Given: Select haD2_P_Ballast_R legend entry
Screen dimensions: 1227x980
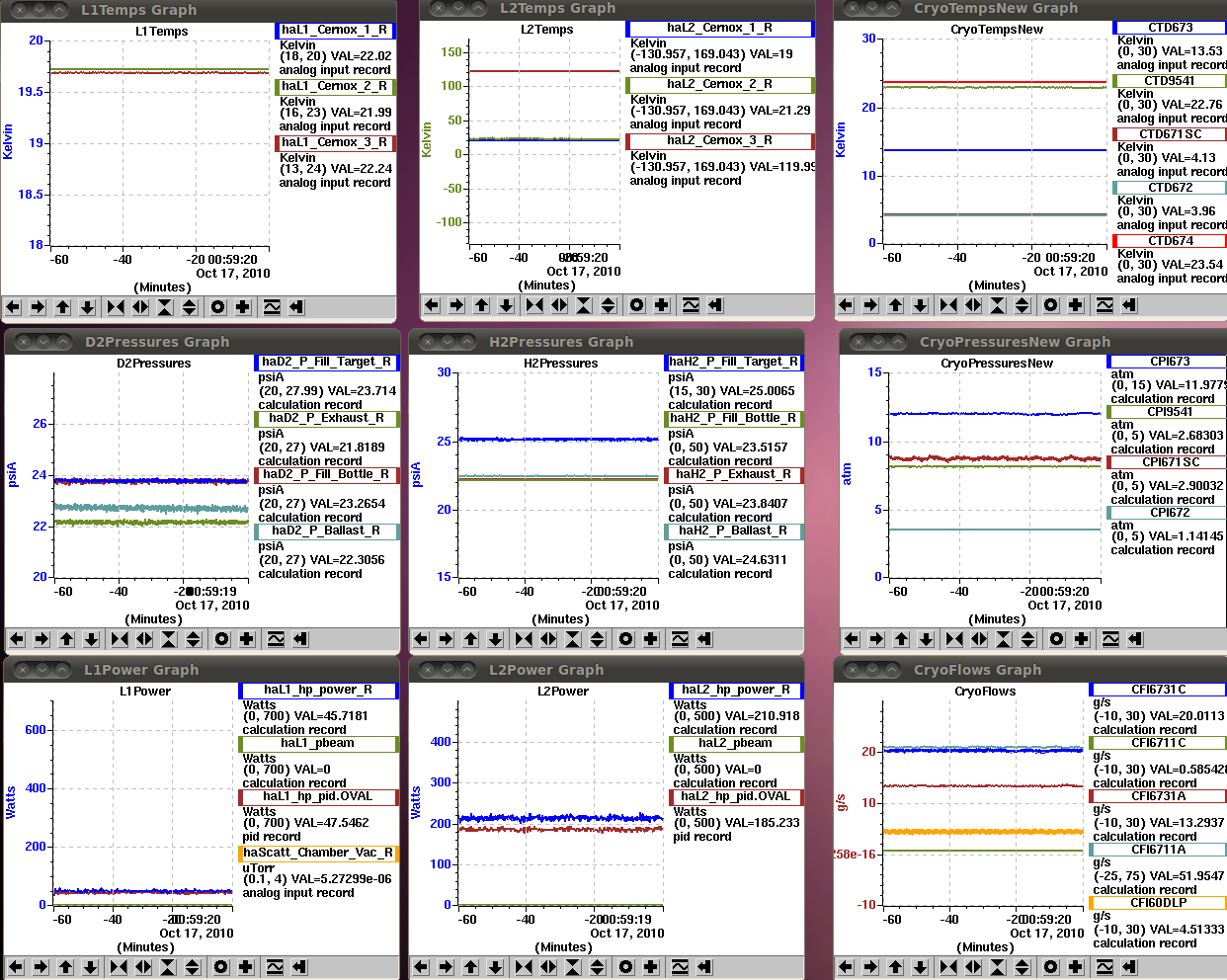Looking at the screenshot, I should (x=326, y=531).
